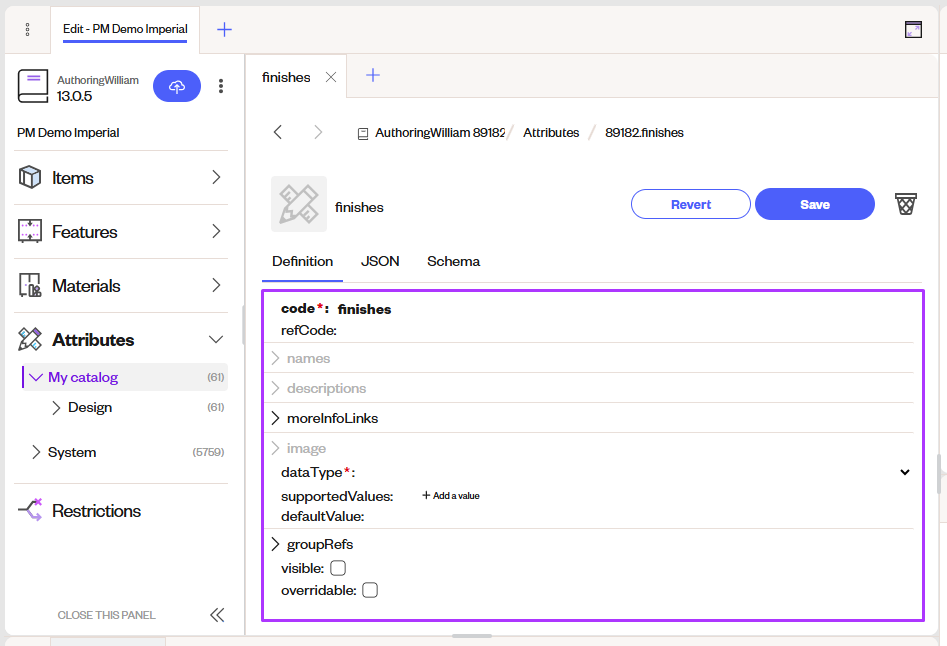Toggle the visible checkbox
This screenshot has width=947, height=646.
[x=338, y=568]
